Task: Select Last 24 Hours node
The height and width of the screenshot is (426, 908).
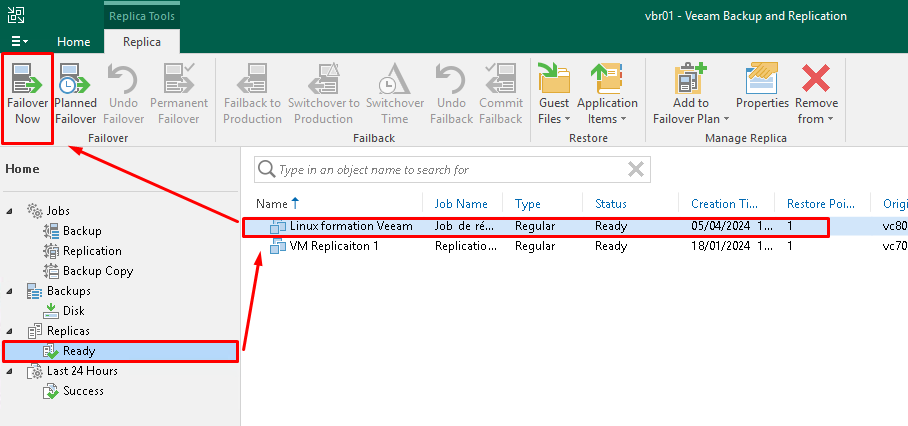Action: point(82,370)
